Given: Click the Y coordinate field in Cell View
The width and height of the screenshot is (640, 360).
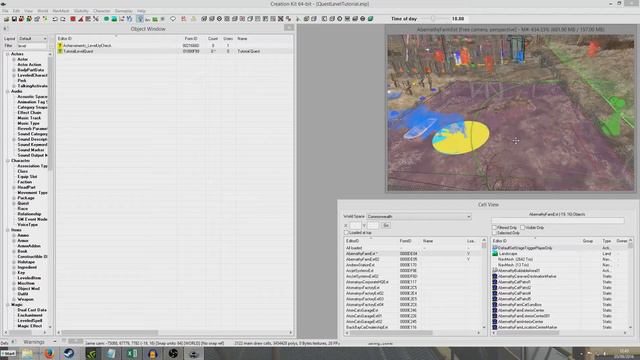Looking at the screenshot, I should tap(373, 225).
